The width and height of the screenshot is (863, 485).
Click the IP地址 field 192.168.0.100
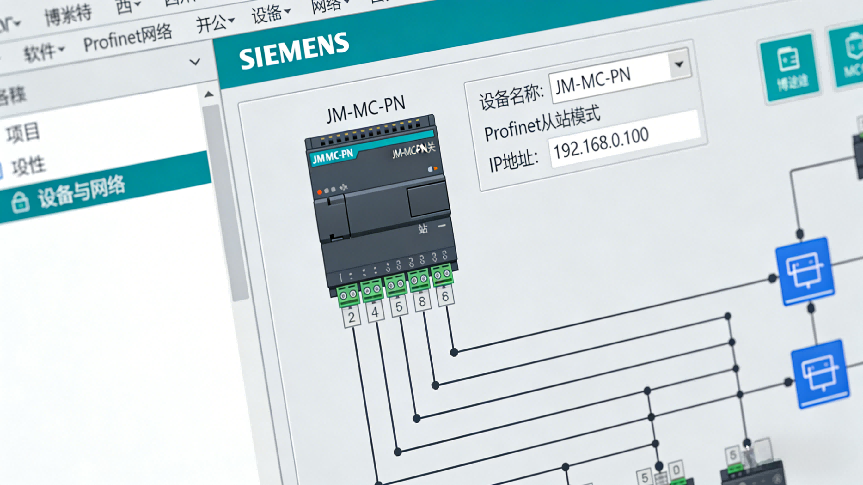pyautogui.click(x=624, y=139)
